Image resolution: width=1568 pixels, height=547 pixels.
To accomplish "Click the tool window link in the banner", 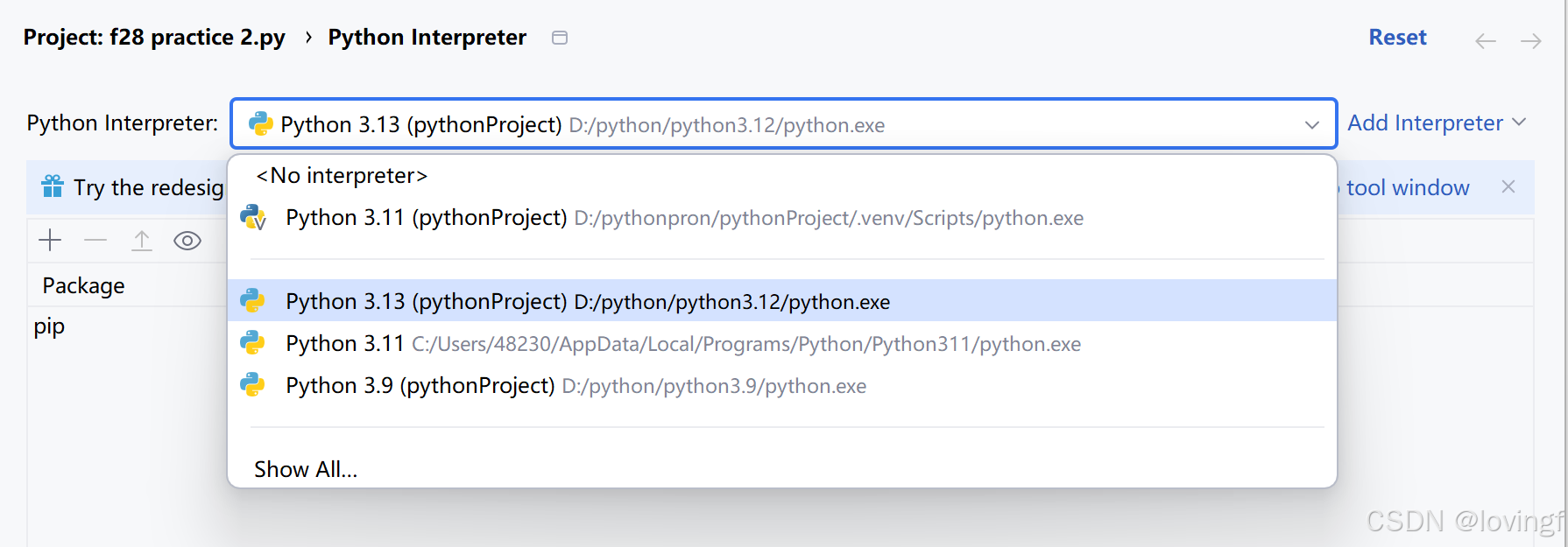I will click(x=1407, y=187).
